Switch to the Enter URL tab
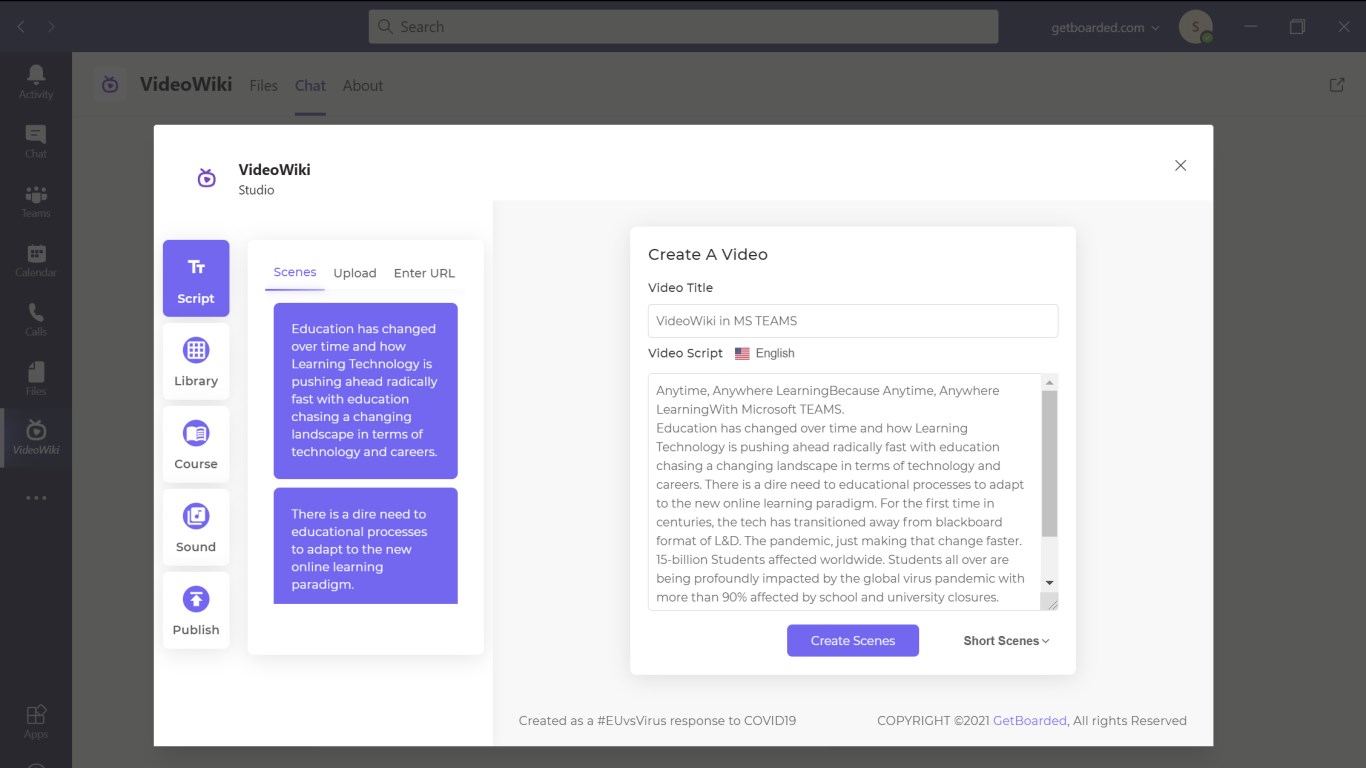This screenshot has height=768, width=1366. coord(424,273)
